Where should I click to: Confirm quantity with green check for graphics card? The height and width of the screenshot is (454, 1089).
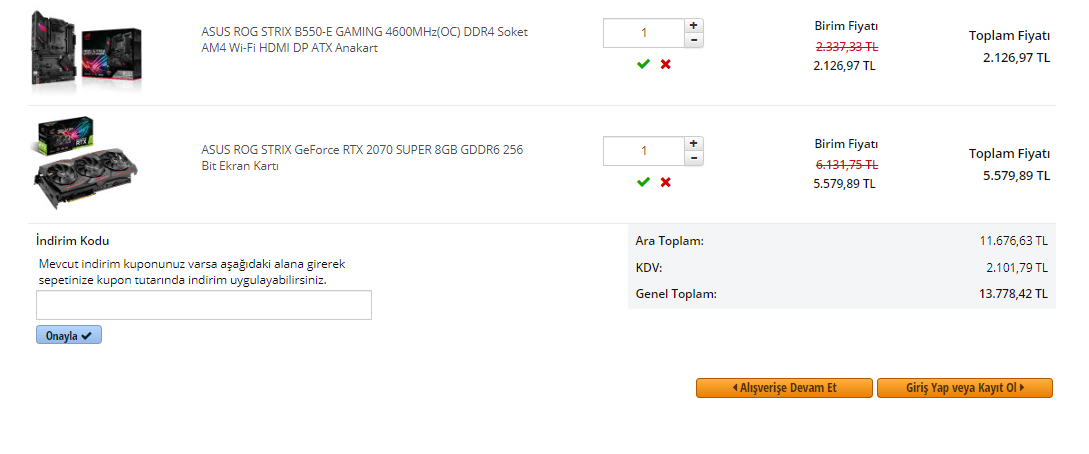point(643,182)
